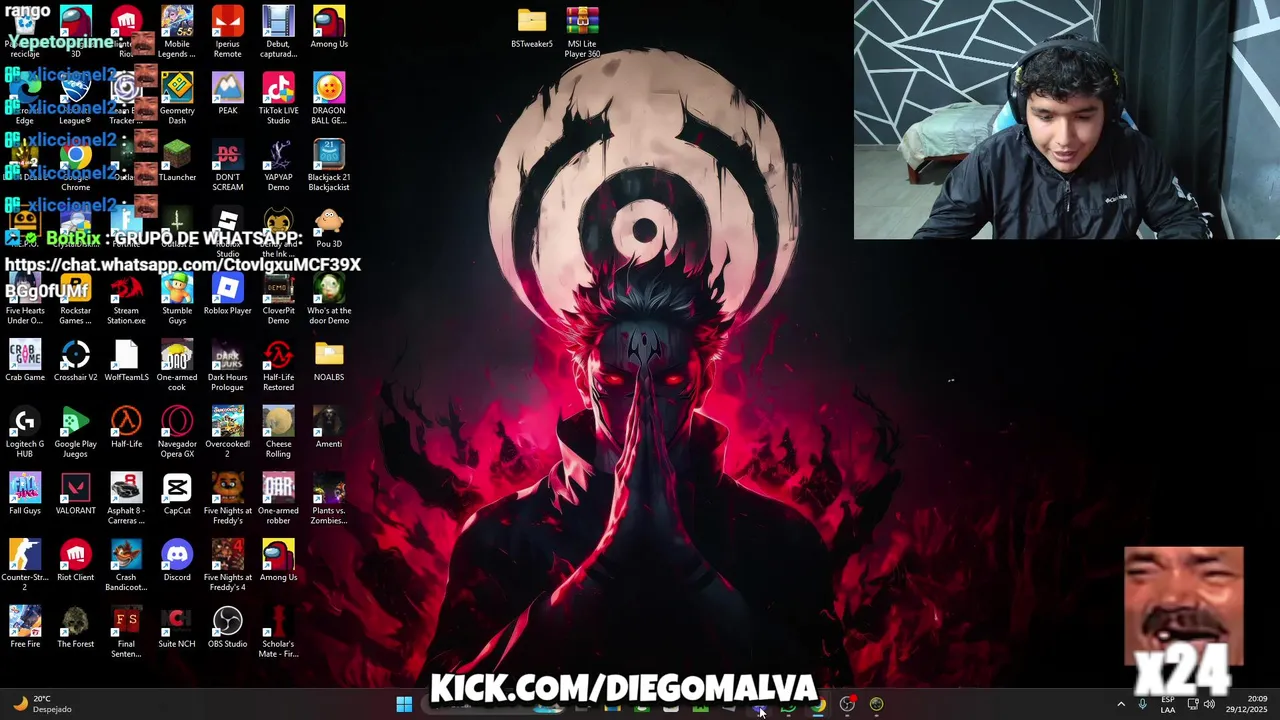The width and height of the screenshot is (1280, 720).
Task: Launch OBS Studio from the desktop
Action: pyautogui.click(x=228, y=627)
